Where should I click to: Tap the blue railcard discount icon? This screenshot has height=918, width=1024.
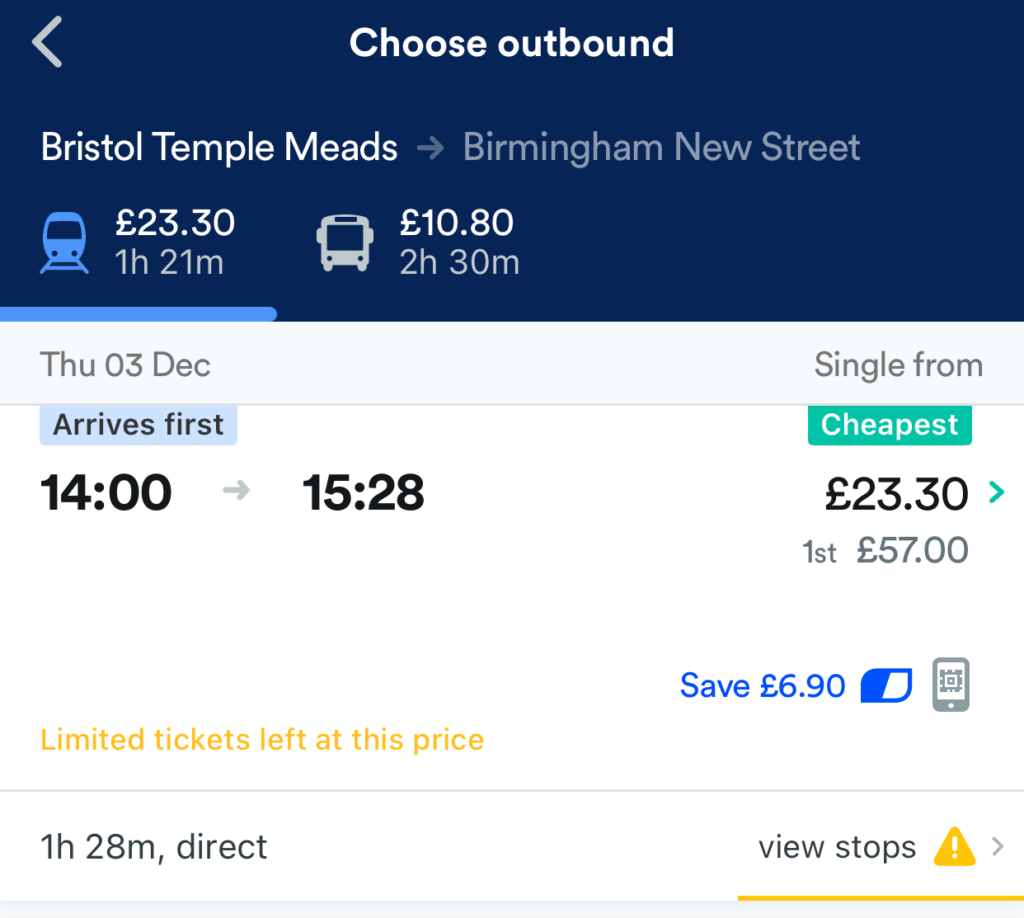pos(886,686)
